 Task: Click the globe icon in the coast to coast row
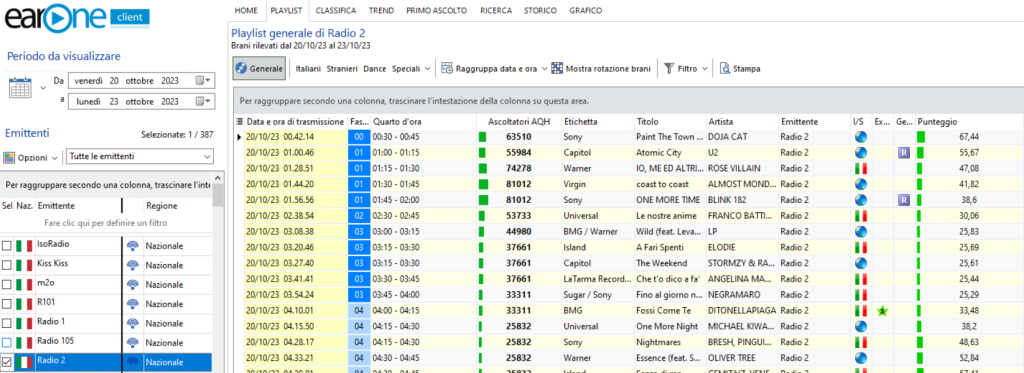(861, 184)
